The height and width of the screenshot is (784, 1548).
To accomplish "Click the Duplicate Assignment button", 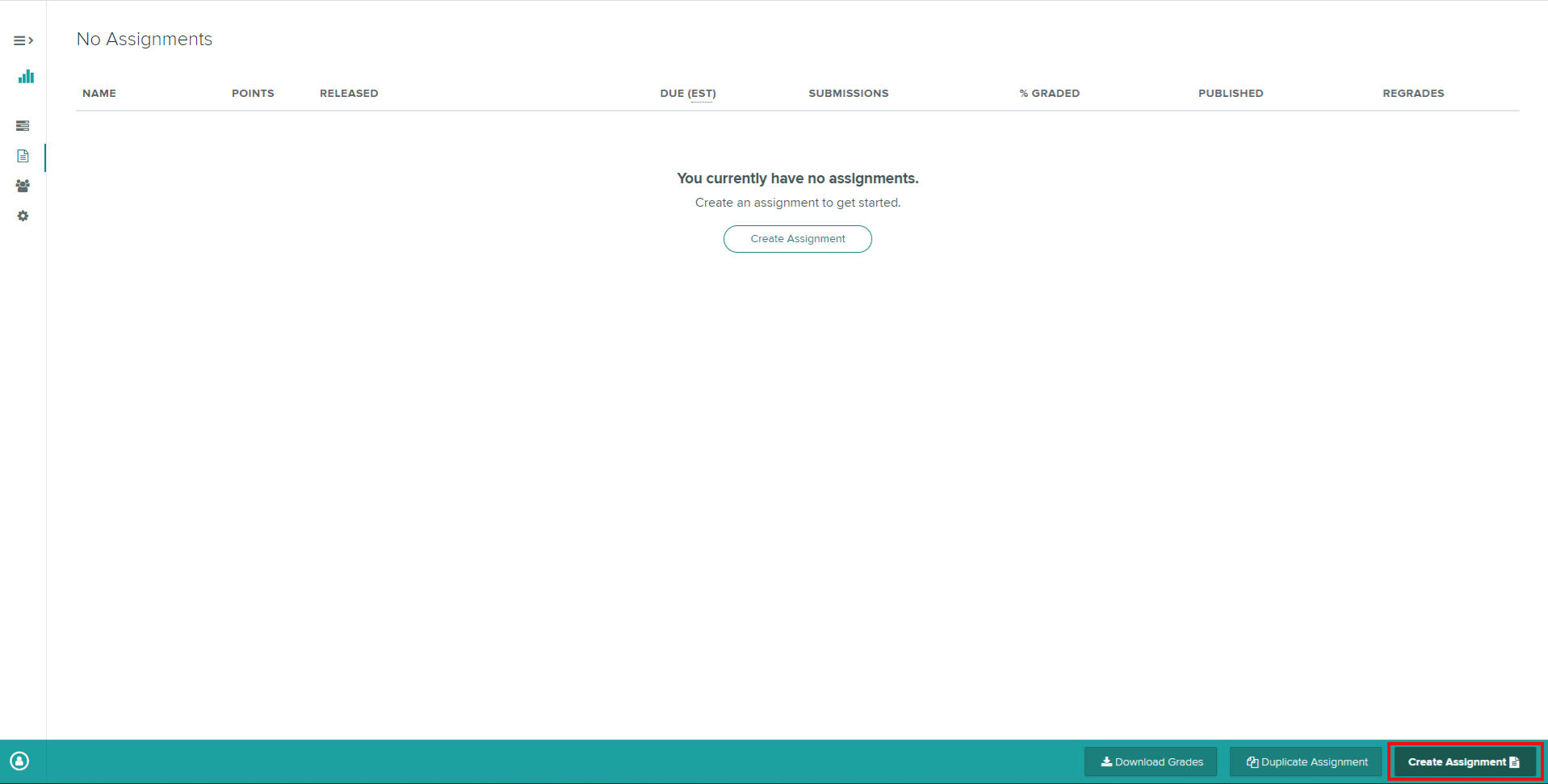I will [1307, 762].
